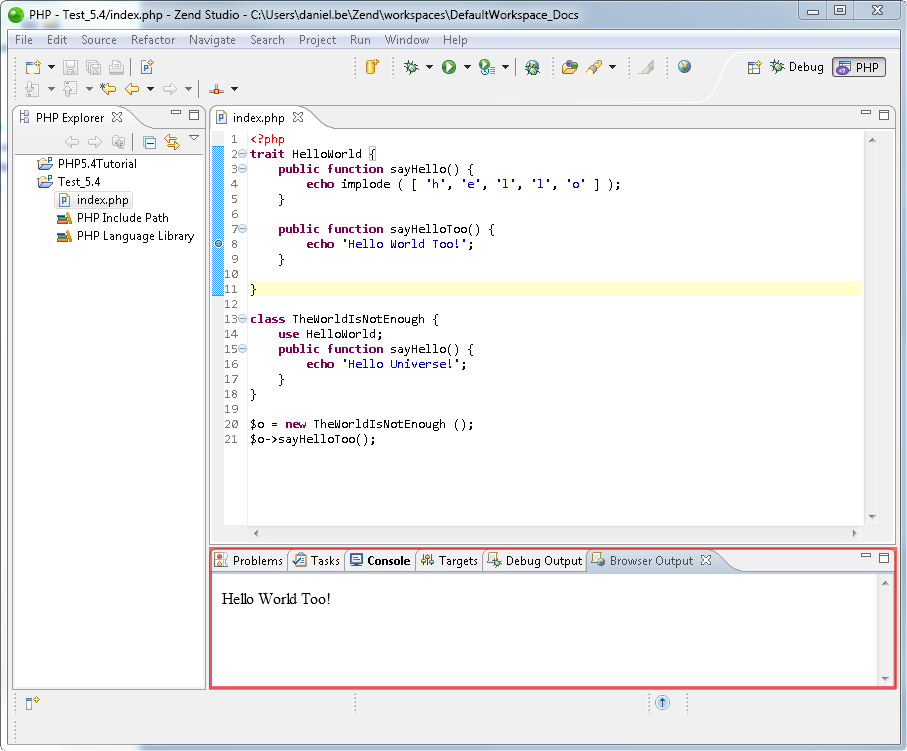Collapse the class fold marker on line 13
The image size is (907, 751).
pyautogui.click(x=242, y=319)
